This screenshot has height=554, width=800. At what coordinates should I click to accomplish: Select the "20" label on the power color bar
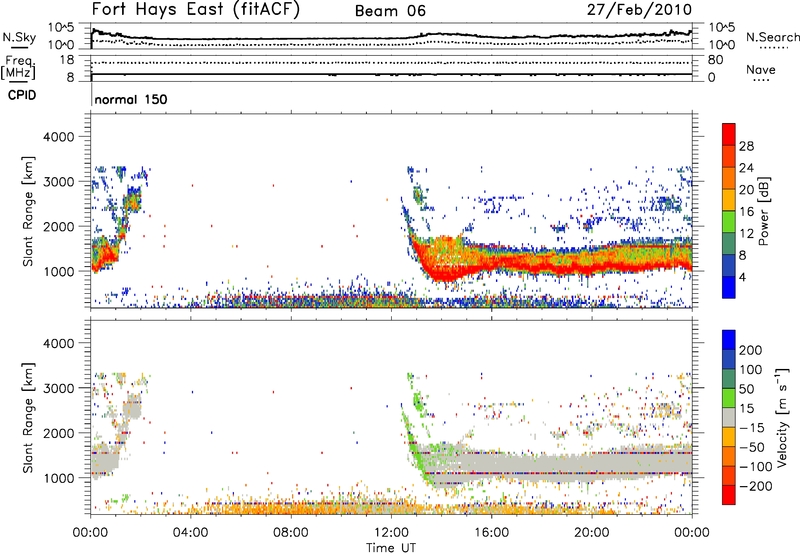[746, 190]
